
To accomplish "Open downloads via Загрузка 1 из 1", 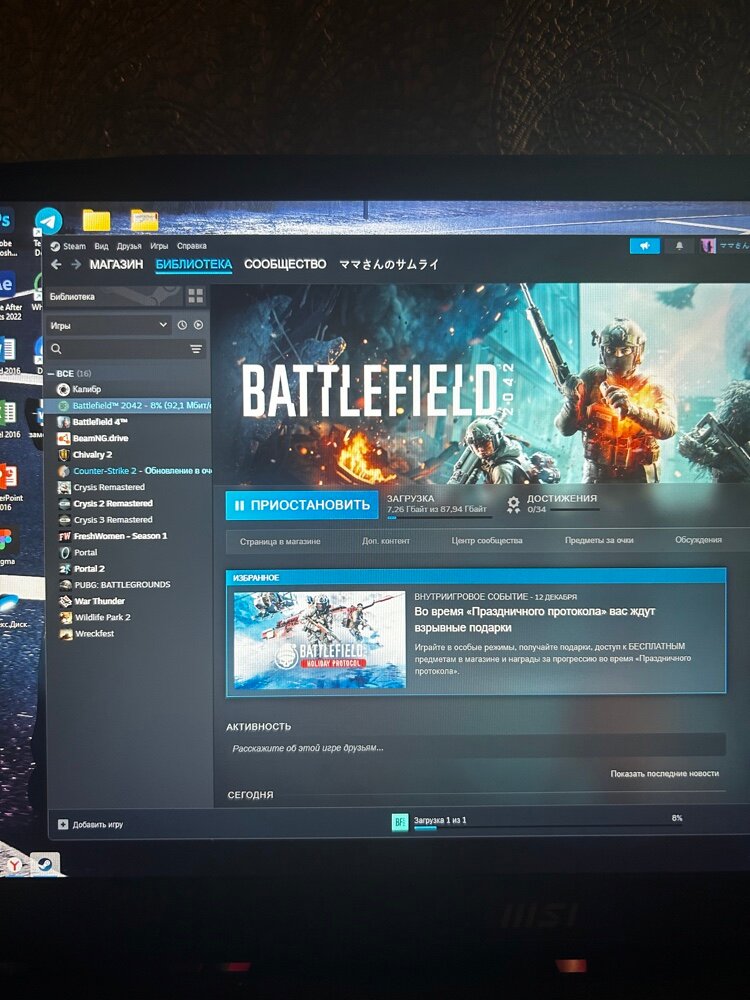I will point(440,820).
